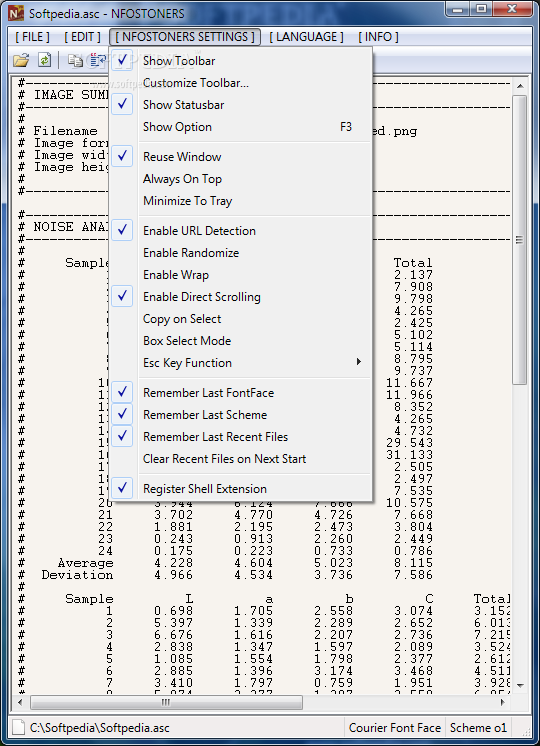This screenshot has height=746, width=540.
Task: Enable Copy on Select
Action: click(x=241, y=319)
